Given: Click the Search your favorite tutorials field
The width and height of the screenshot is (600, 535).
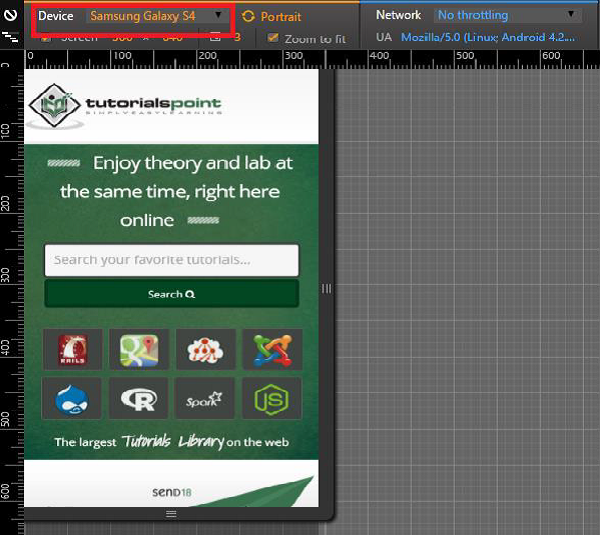Looking at the screenshot, I should pyautogui.click(x=171, y=260).
